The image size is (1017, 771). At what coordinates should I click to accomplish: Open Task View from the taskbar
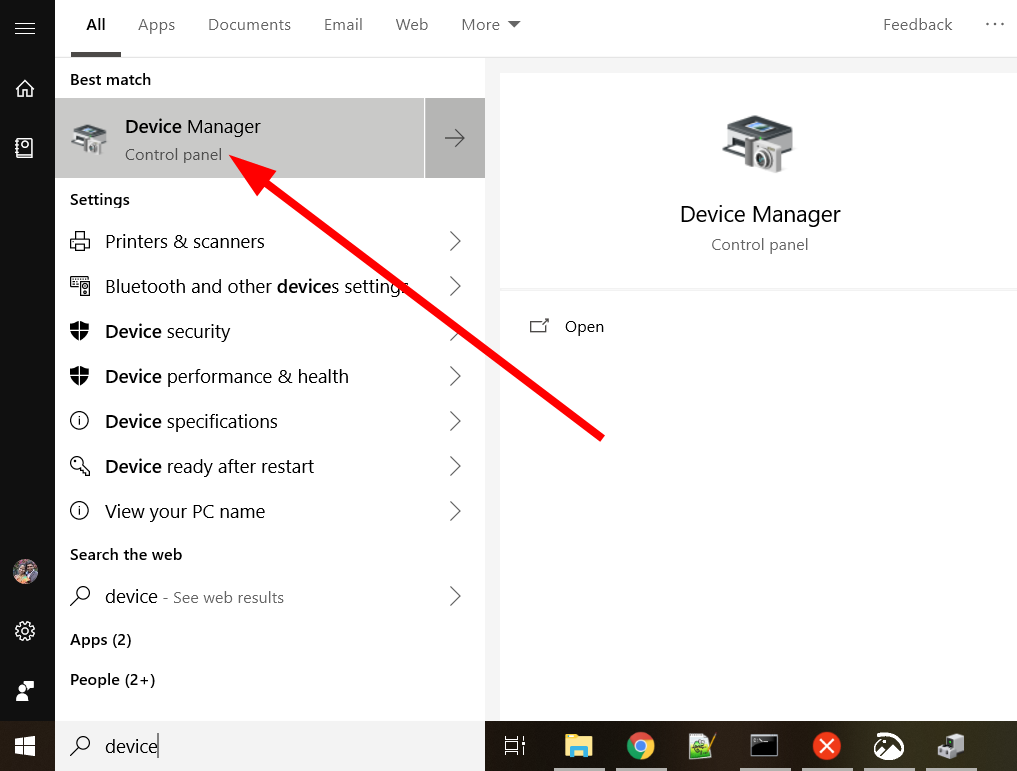(x=514, y=746)
